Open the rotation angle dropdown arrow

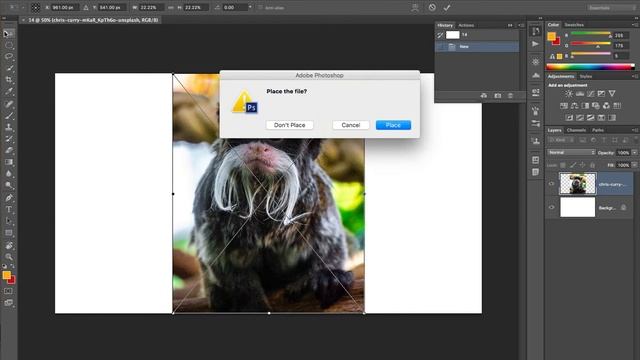(x=250, y=7)
